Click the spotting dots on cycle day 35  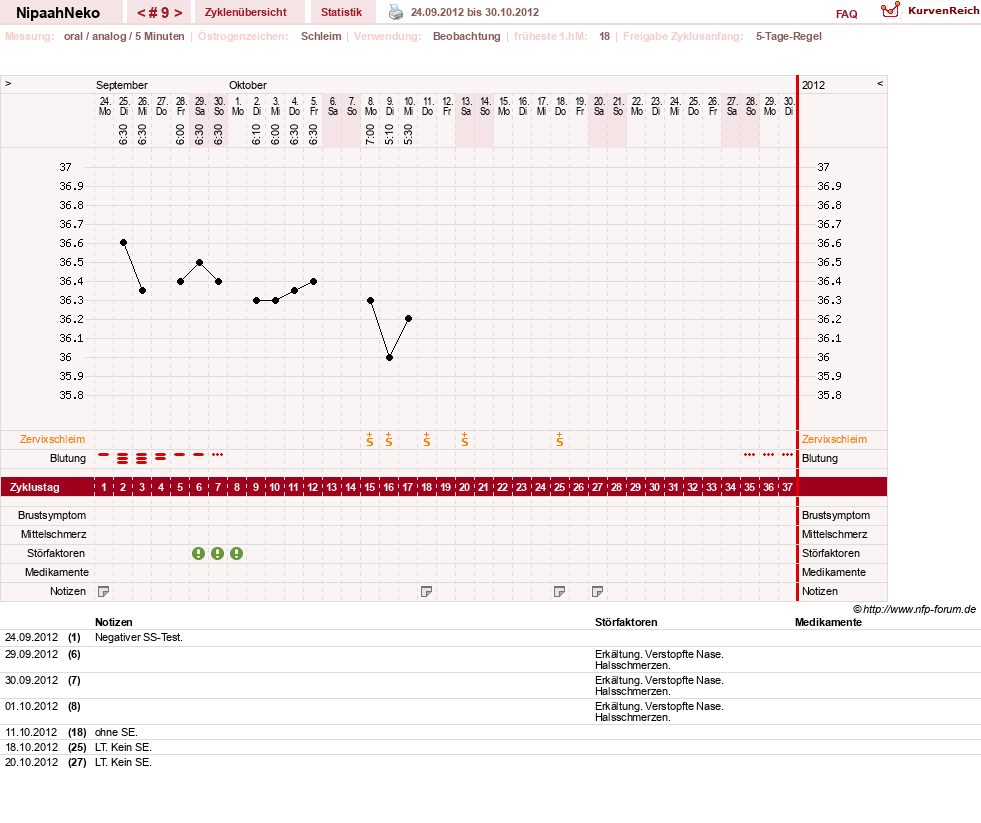(750, 454)
